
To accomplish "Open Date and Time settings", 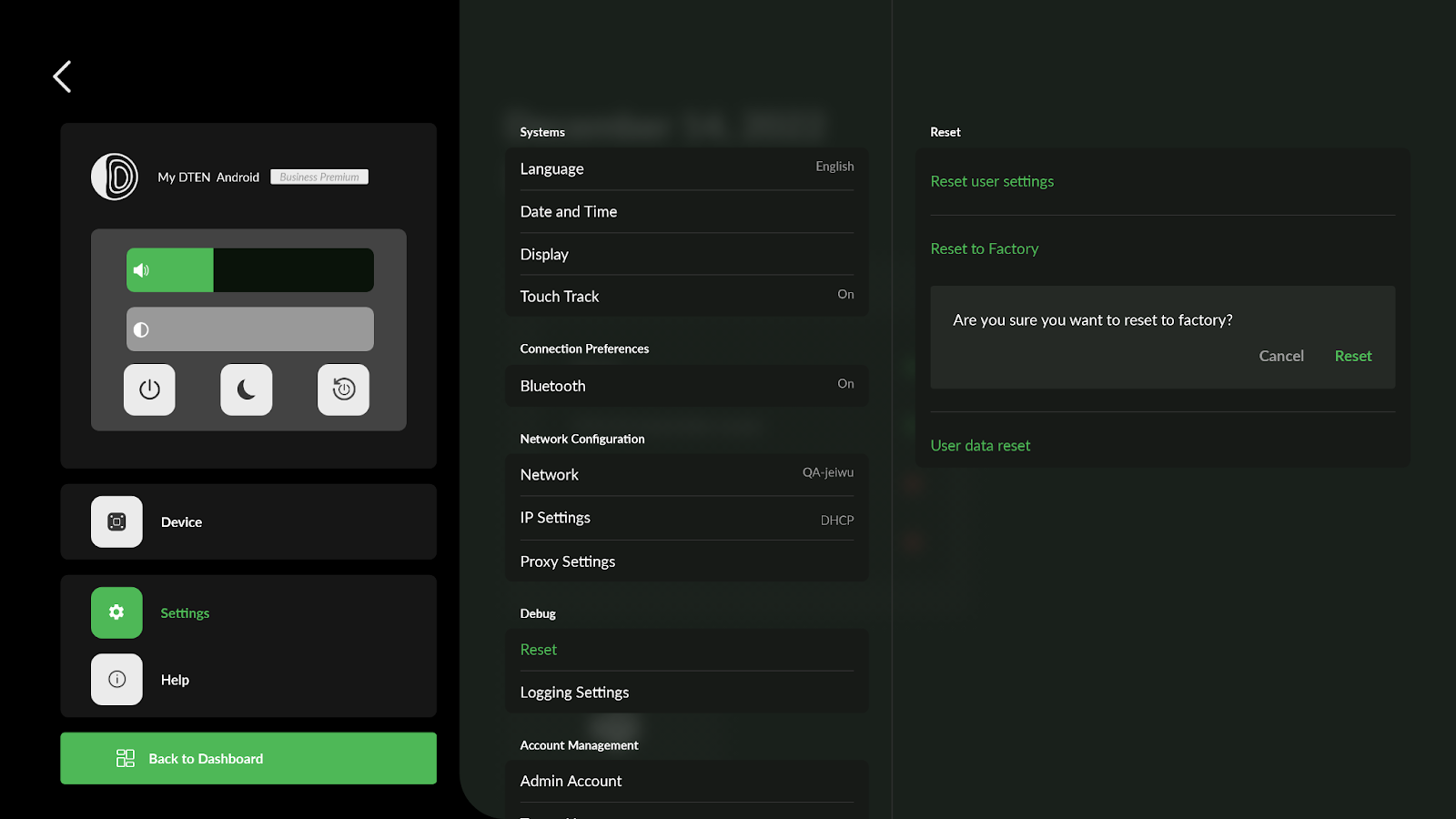I will (x=687, y=211).
